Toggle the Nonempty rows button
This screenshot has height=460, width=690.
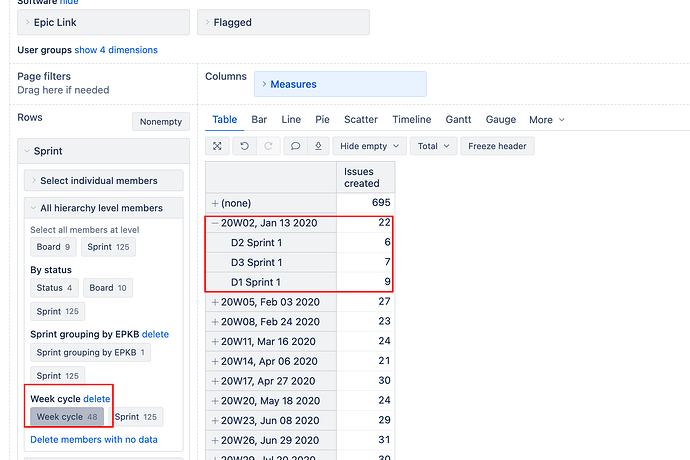tap(160, 122)
